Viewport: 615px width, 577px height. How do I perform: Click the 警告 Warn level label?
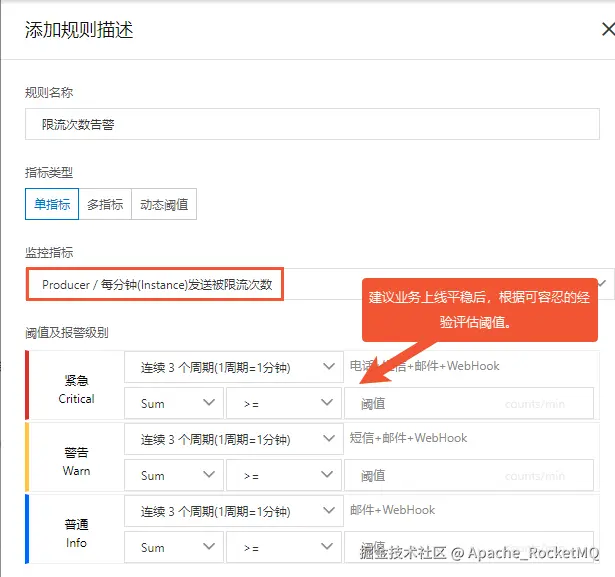[x=76, y=461]
